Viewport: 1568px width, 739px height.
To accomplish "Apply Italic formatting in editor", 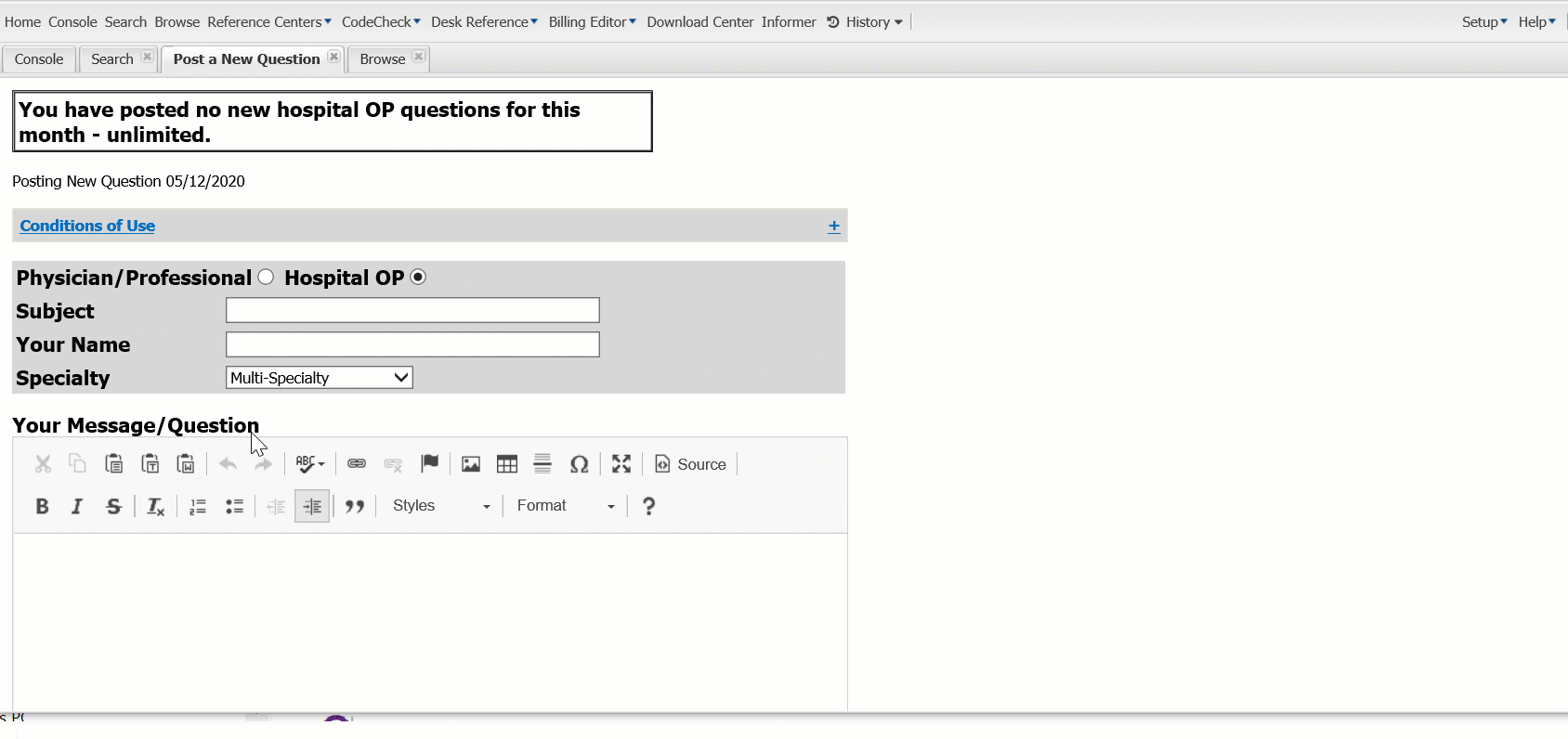I will click(x=77, y=506).
